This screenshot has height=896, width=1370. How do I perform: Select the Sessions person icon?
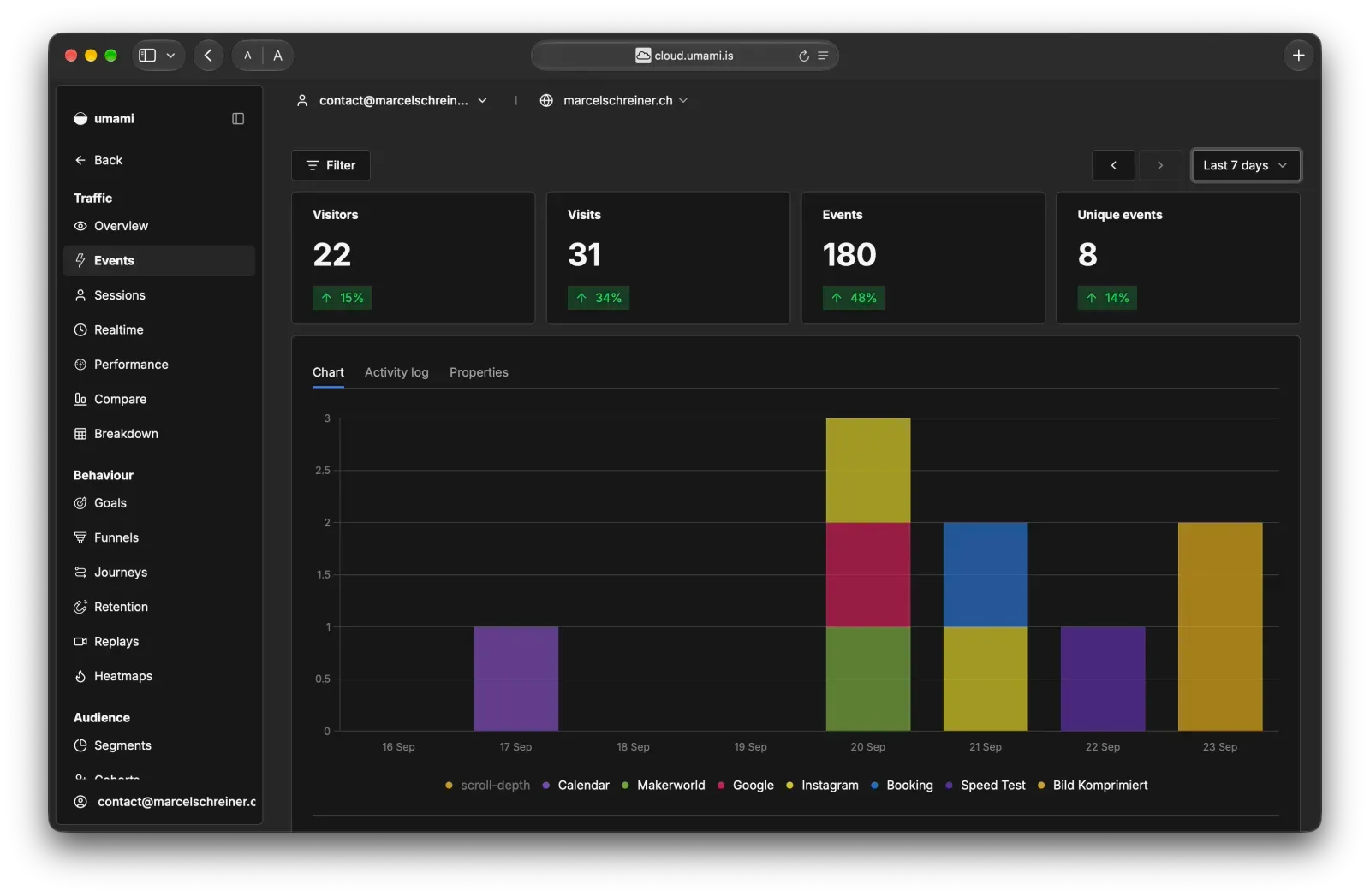pos(80,295)
